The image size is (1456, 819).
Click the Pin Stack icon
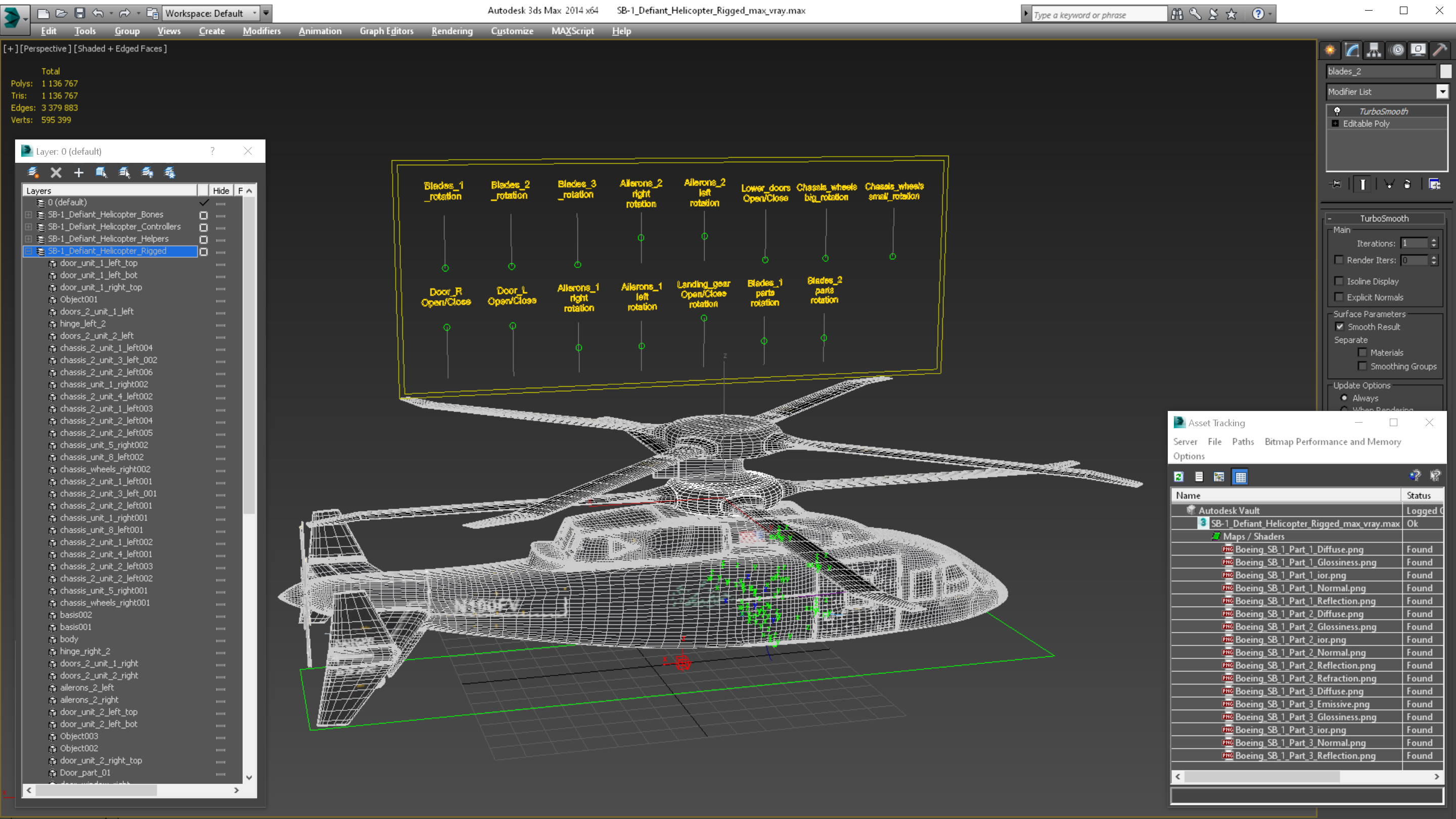pos(1336,184)
